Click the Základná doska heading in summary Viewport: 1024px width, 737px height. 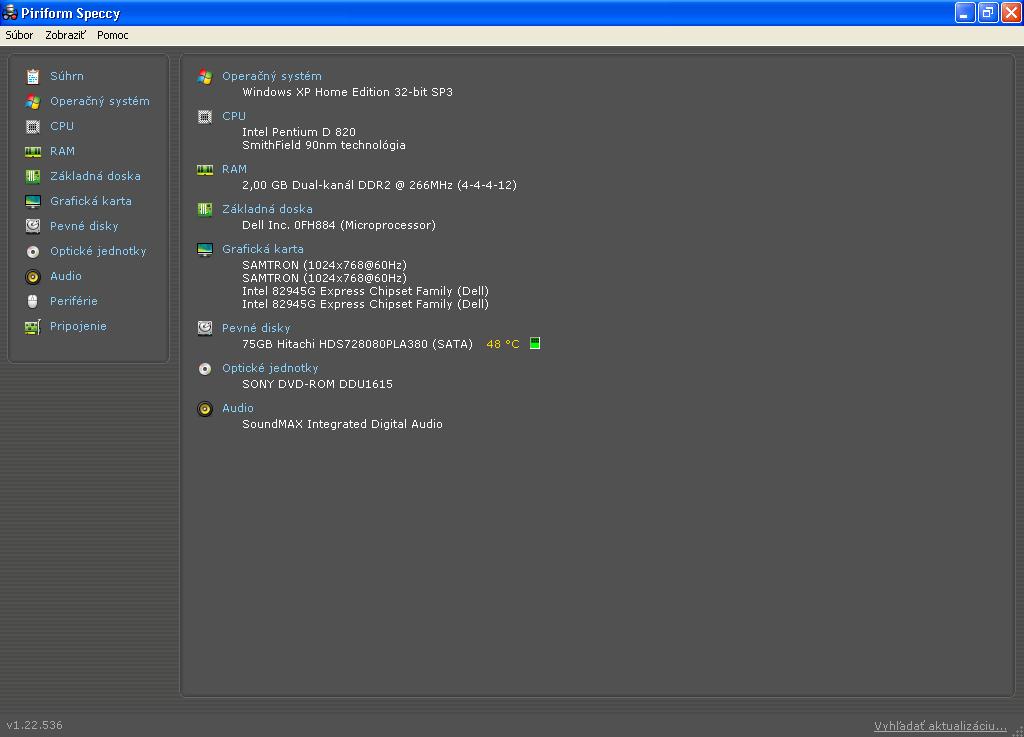coord(267,210)
